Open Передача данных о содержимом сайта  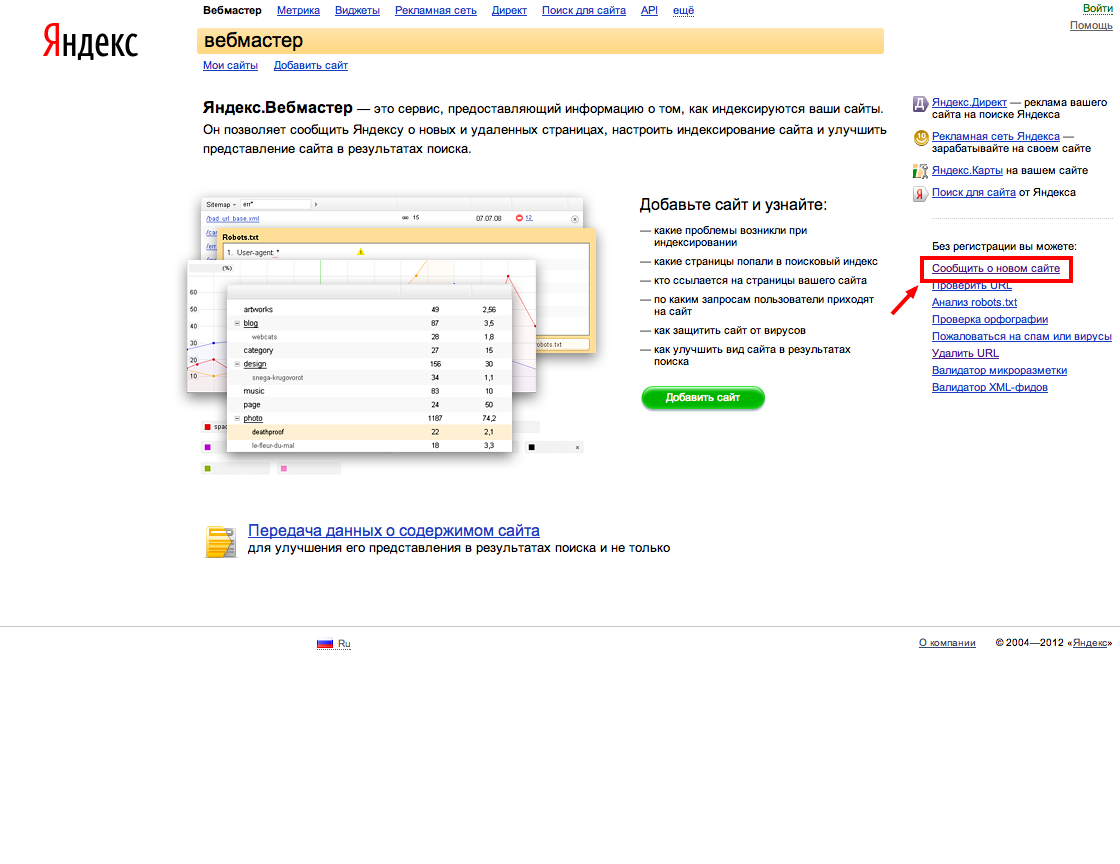click(x=394, y=531)
